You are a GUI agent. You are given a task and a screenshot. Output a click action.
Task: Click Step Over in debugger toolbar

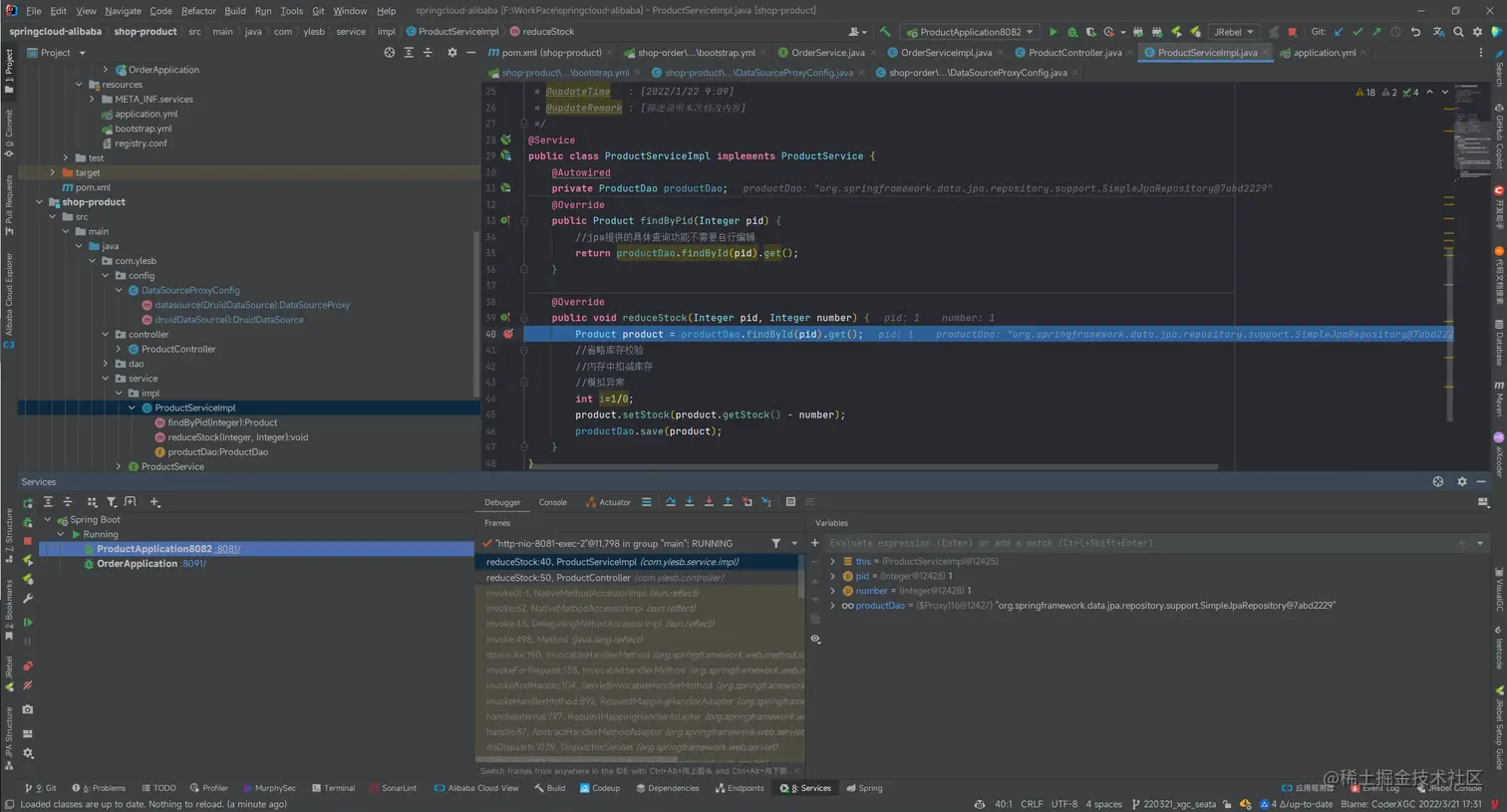click(671, 502)
